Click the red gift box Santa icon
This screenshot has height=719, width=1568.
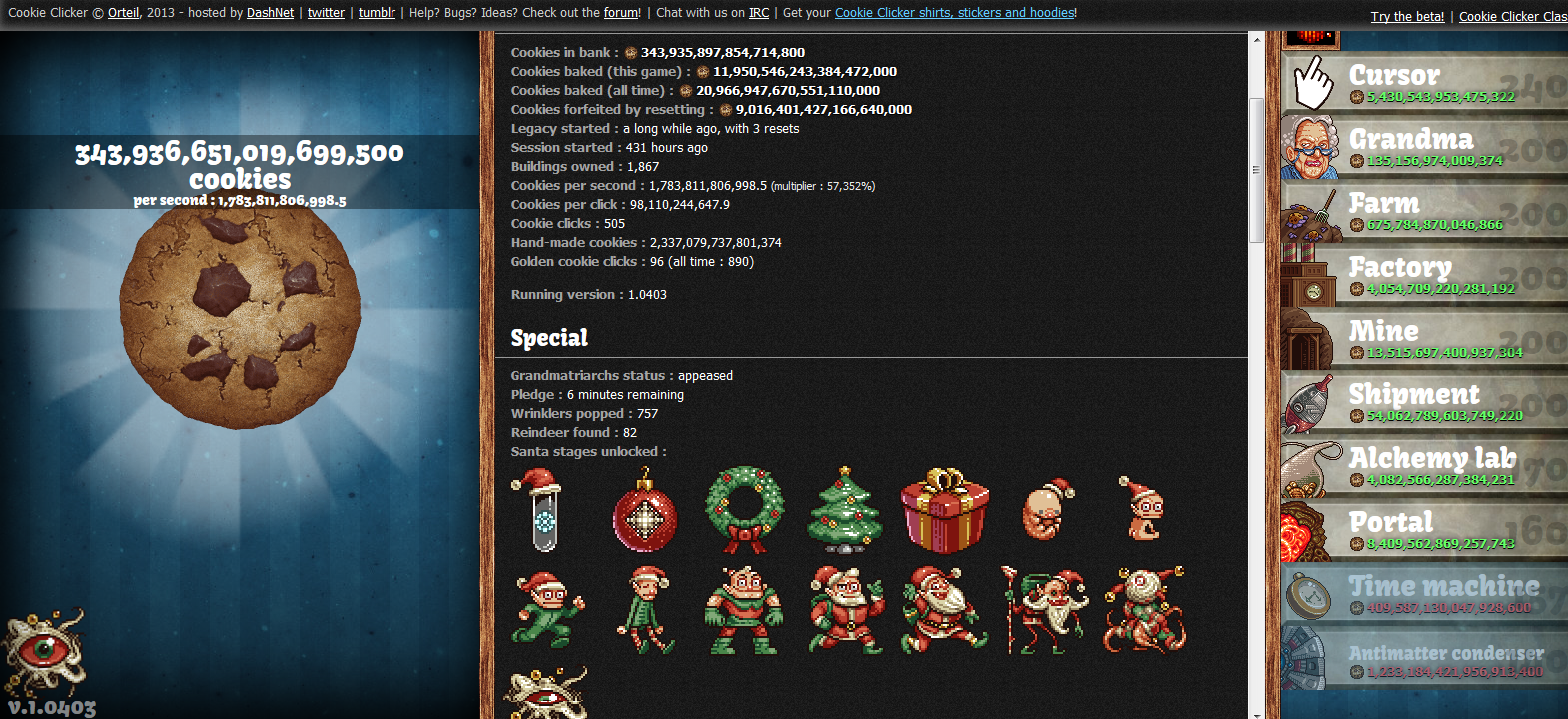click(944, 511)
